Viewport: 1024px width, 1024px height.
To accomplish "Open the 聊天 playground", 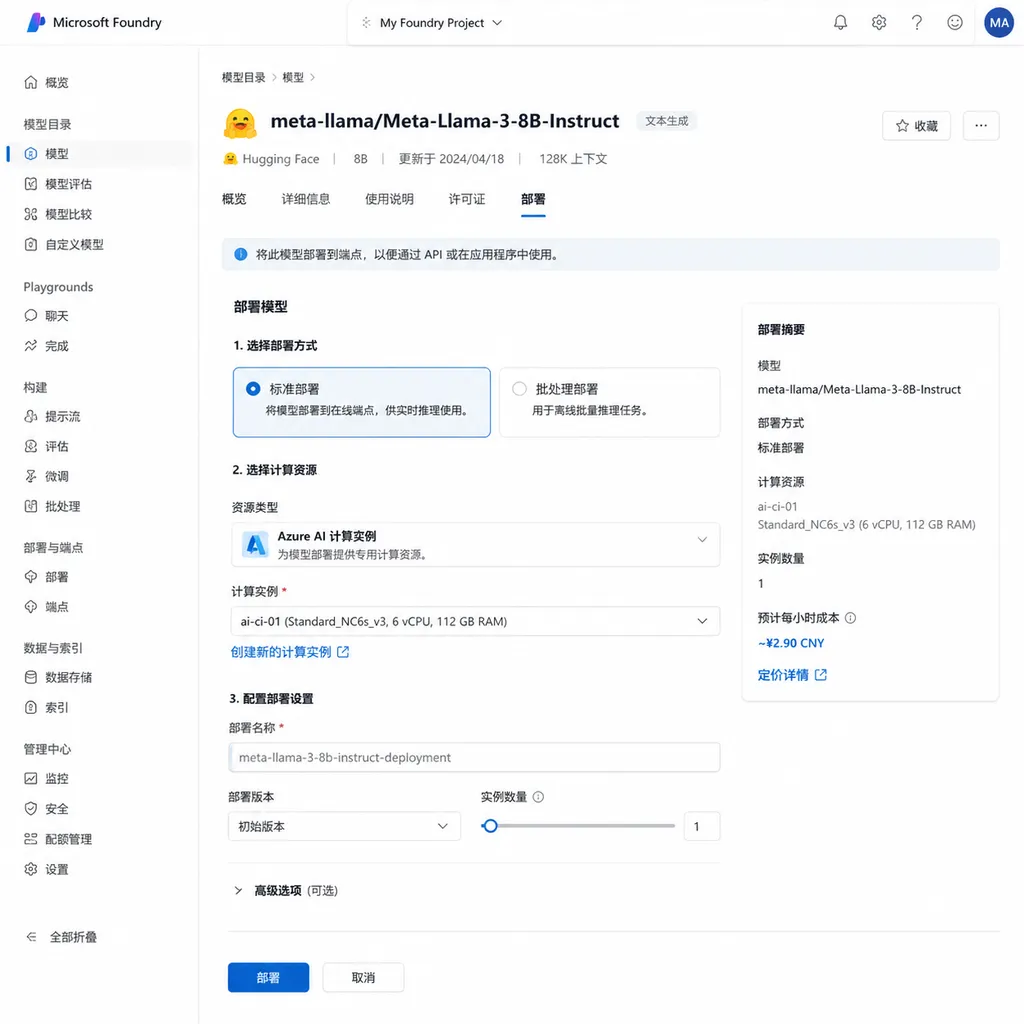I will (46, 316).
